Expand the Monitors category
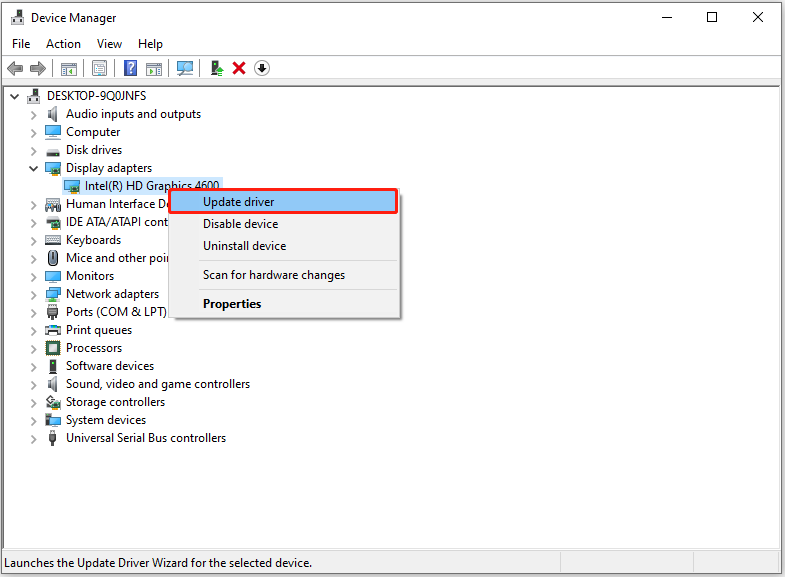This screenshot has height=577, width=785. click(34, 277)
